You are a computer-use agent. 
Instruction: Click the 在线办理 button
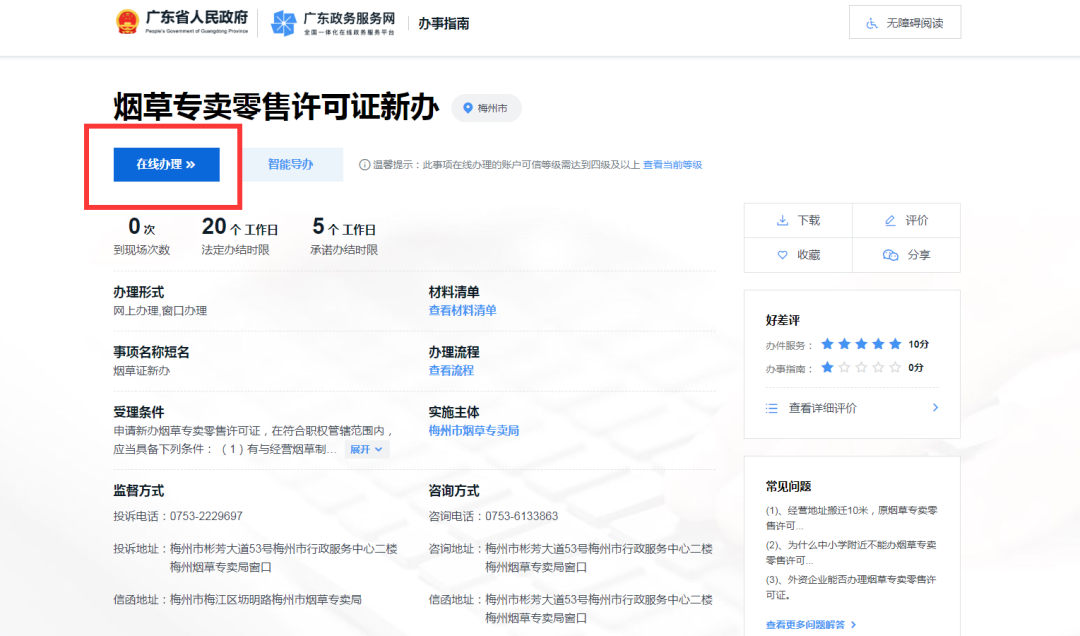167,164
